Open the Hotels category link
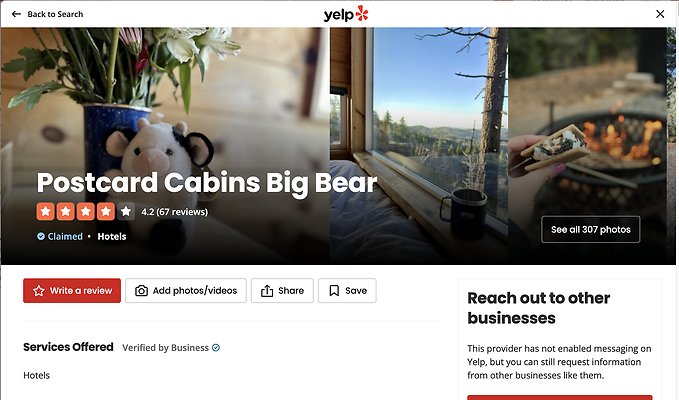The image size is (679, 400). point(112,236)
